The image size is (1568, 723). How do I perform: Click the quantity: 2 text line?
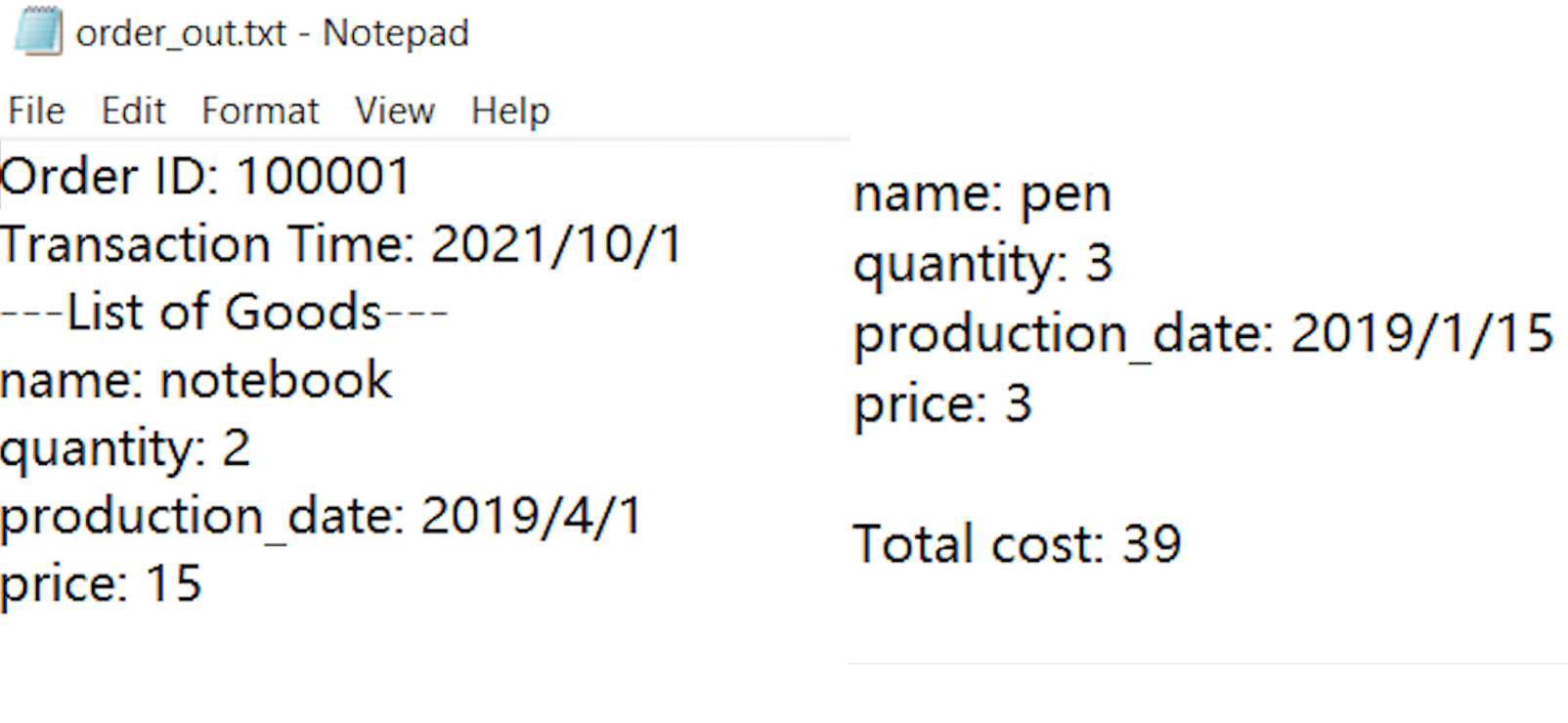pos(125,448)
